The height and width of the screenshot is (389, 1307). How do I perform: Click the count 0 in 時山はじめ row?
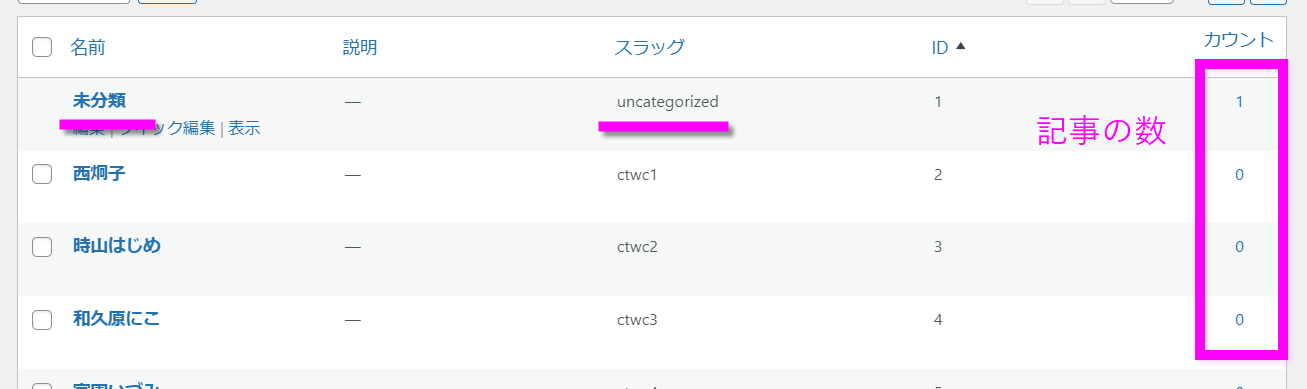(1239, 247)
